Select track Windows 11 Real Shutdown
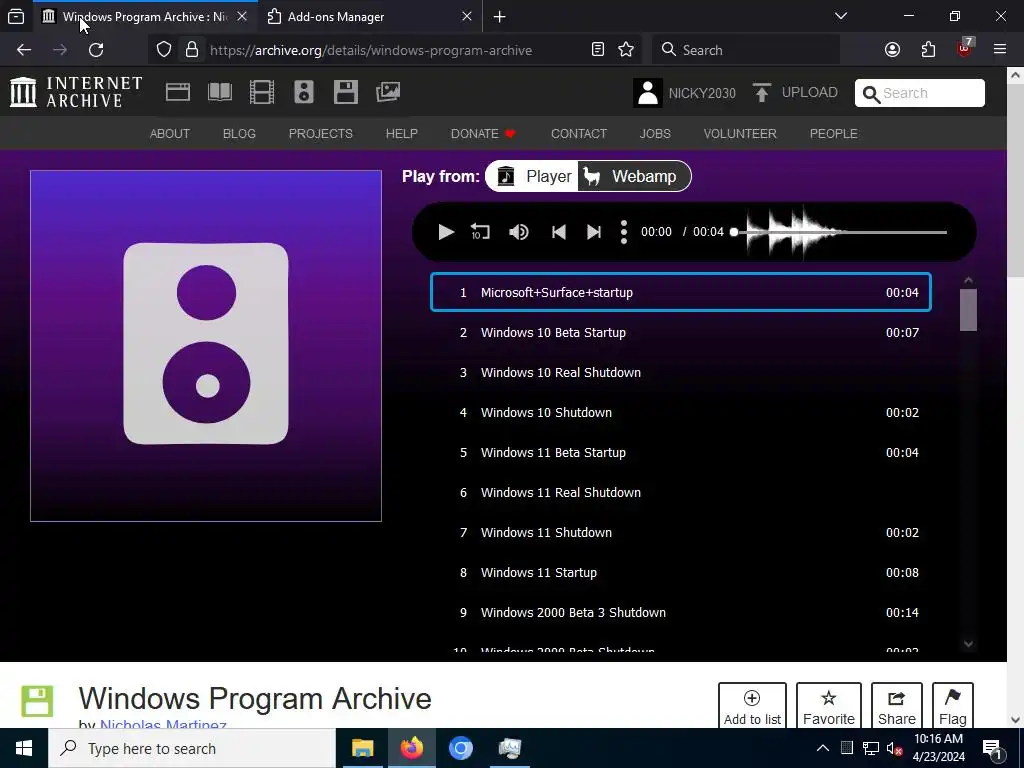Screen dimensions: 1024x768 tap(680, 492)
